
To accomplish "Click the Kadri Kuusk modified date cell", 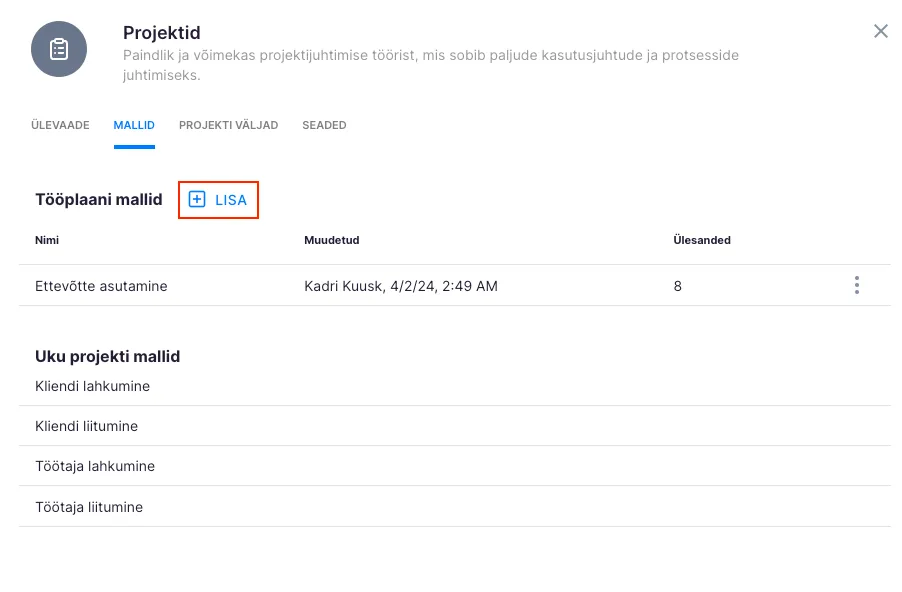I will point(400,286).
